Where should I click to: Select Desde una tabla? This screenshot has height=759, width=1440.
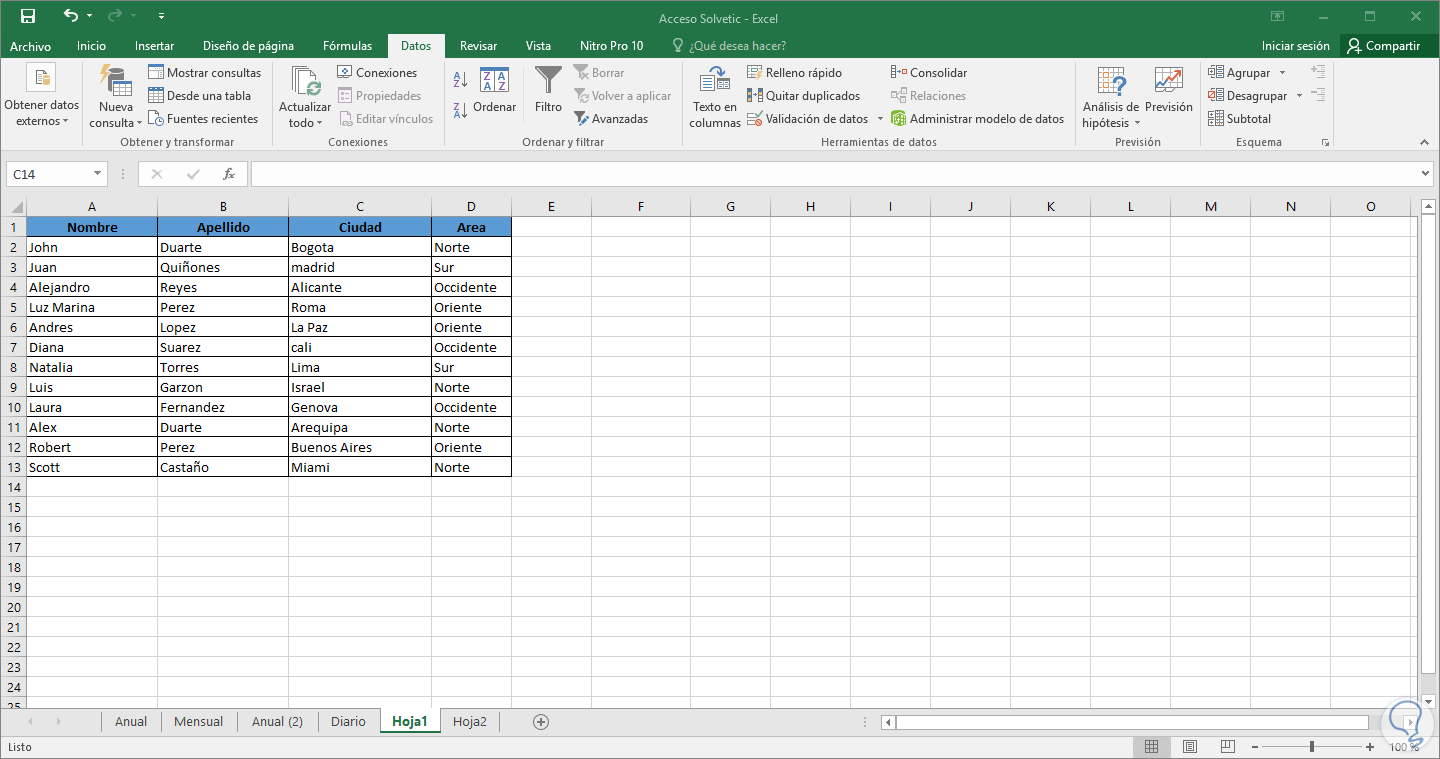(199, 96)
